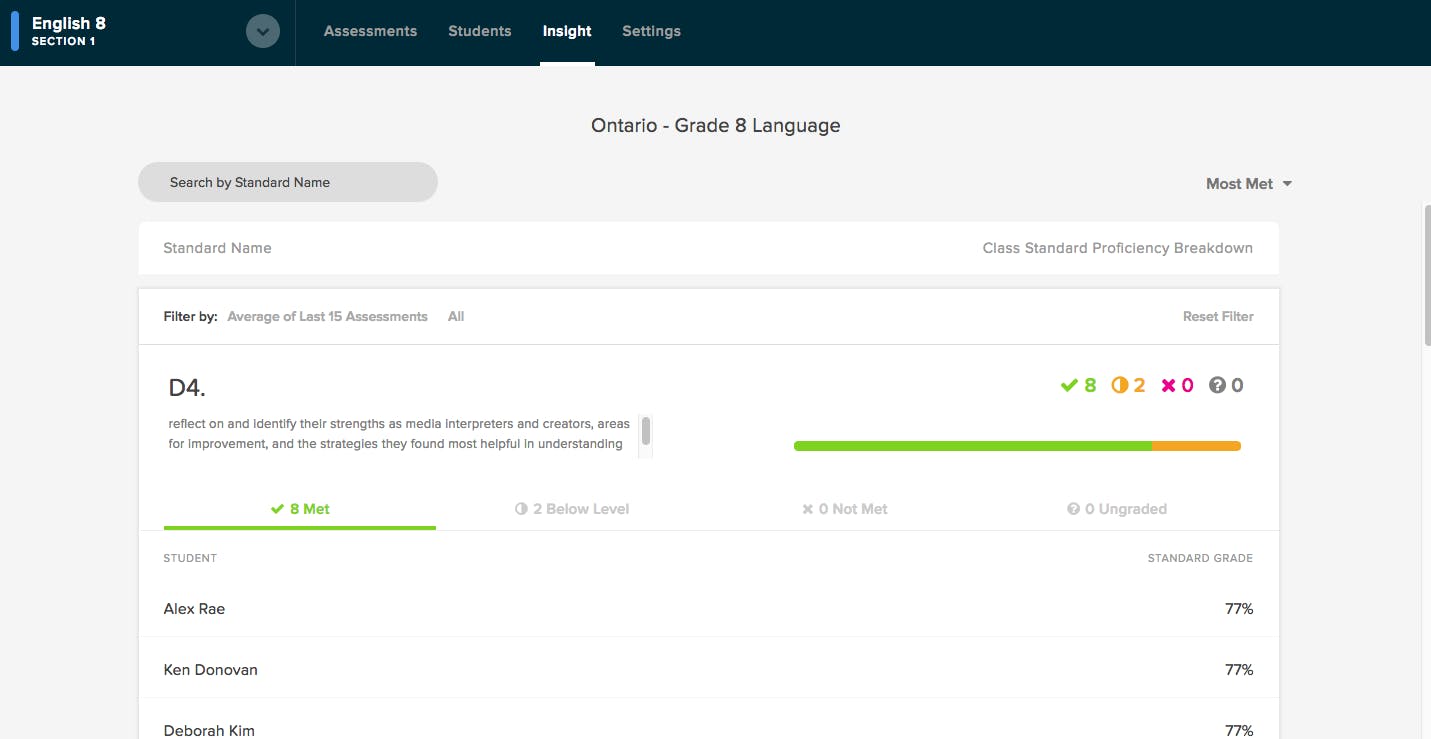Select the Insight tab
Image resolution: width=1431 pixels, height=739 pixels.
(x=567, y=31)
